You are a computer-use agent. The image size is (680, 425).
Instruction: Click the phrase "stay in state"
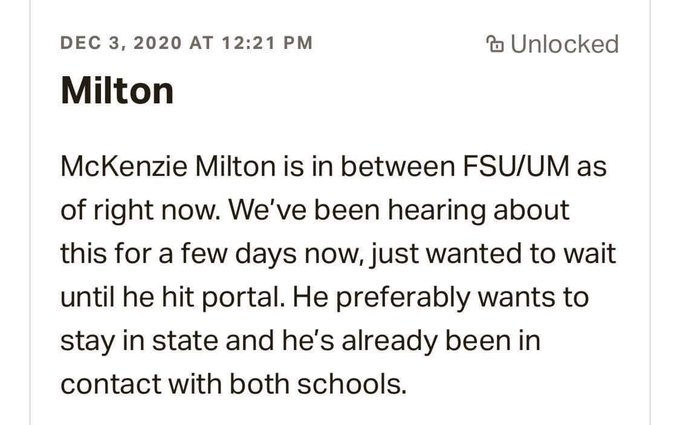pyautogui.click(x=139, y=341)
